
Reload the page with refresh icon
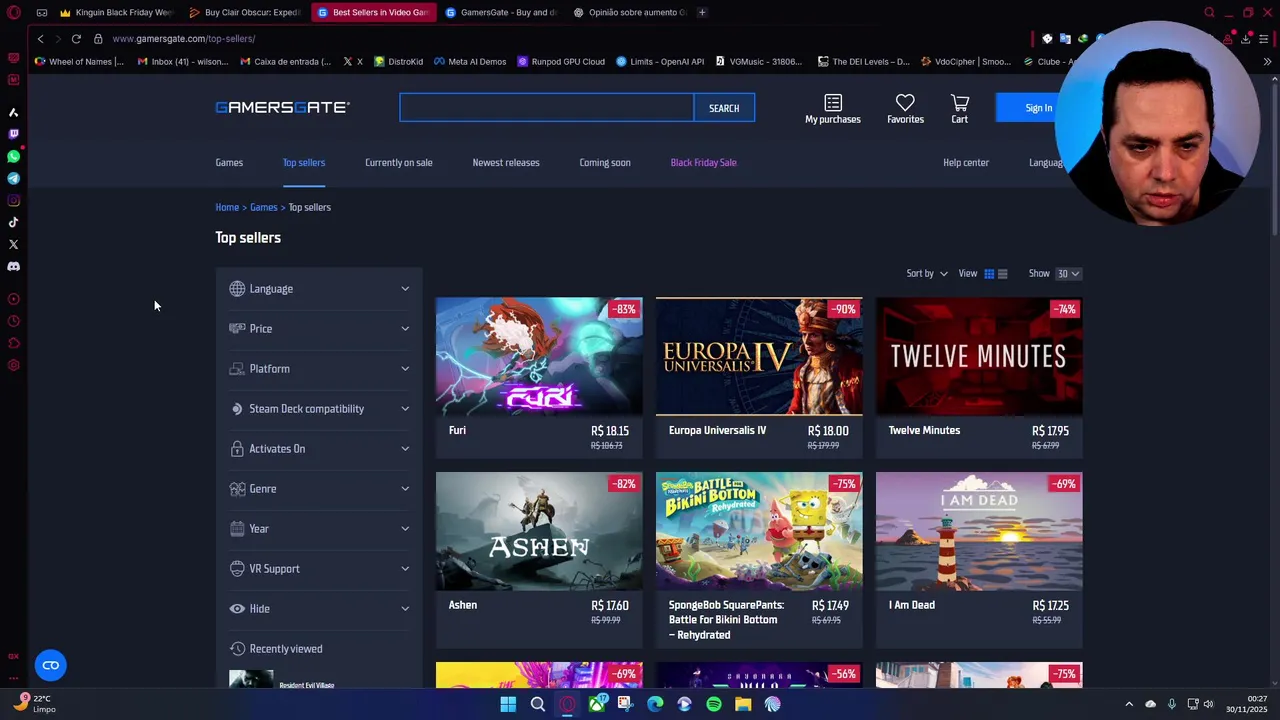(76, 39)
